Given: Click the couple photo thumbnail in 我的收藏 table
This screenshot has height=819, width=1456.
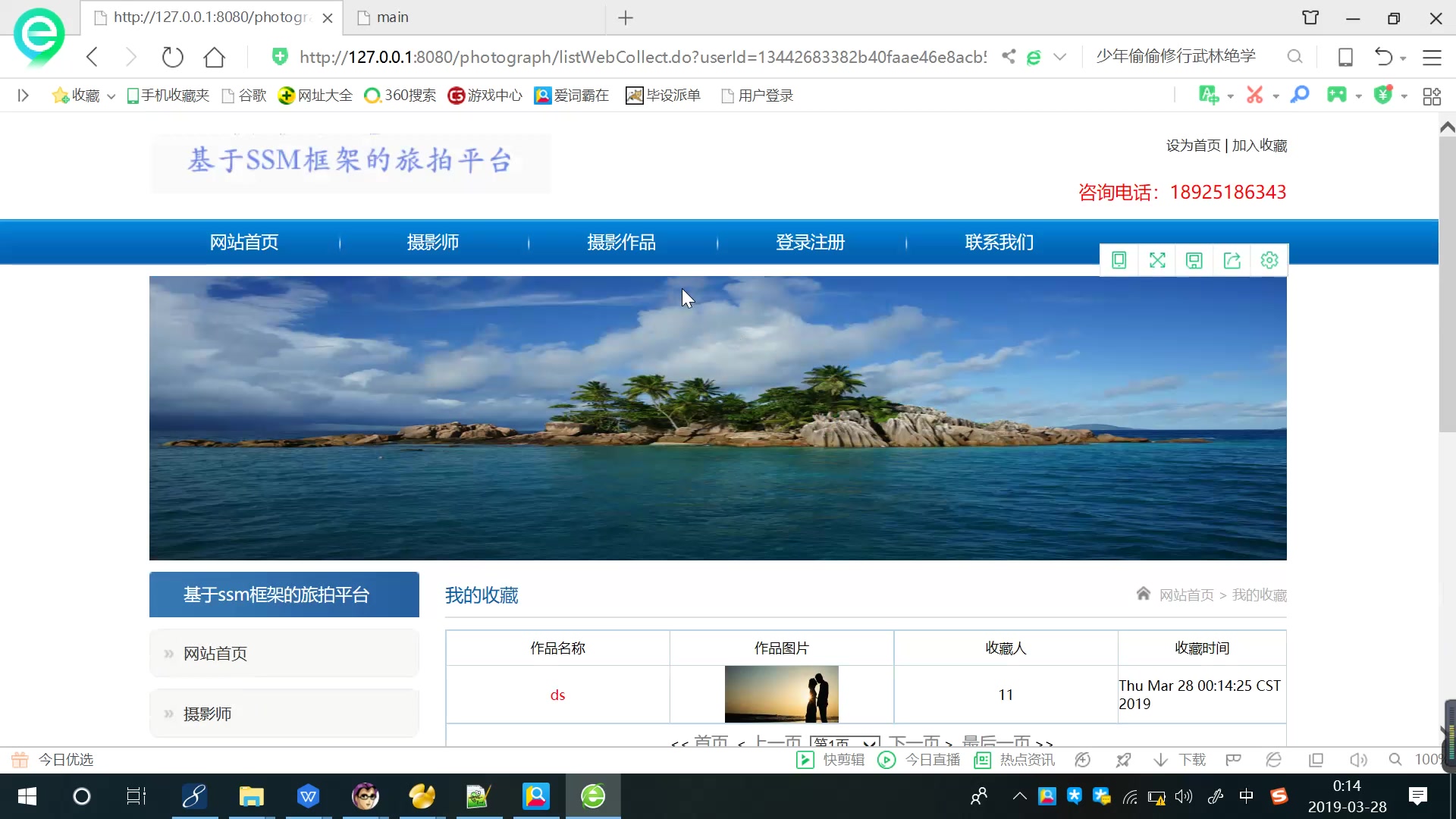Looking at the screenshot, I should coord(782,694).
